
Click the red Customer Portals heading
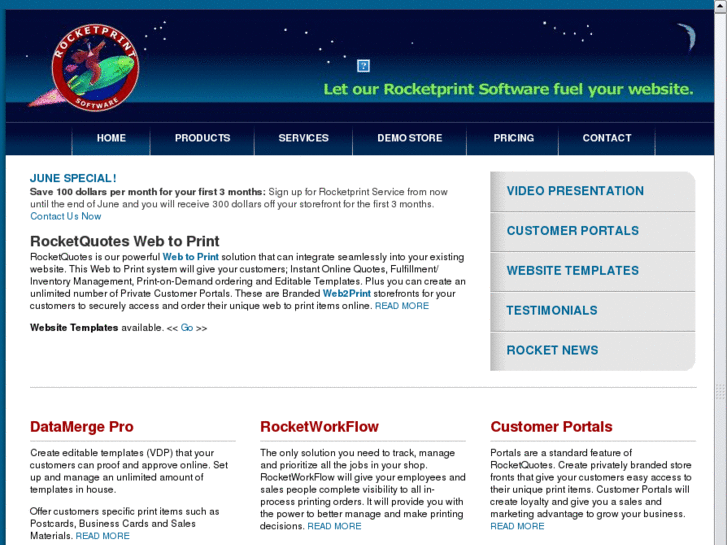pos(551,427)
